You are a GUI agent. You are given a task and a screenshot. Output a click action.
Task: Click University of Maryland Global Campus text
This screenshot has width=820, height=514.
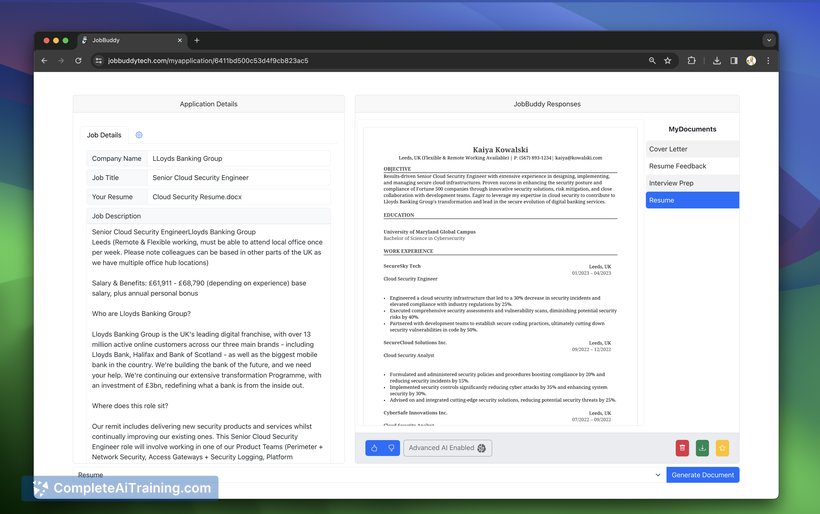(430, 232)
